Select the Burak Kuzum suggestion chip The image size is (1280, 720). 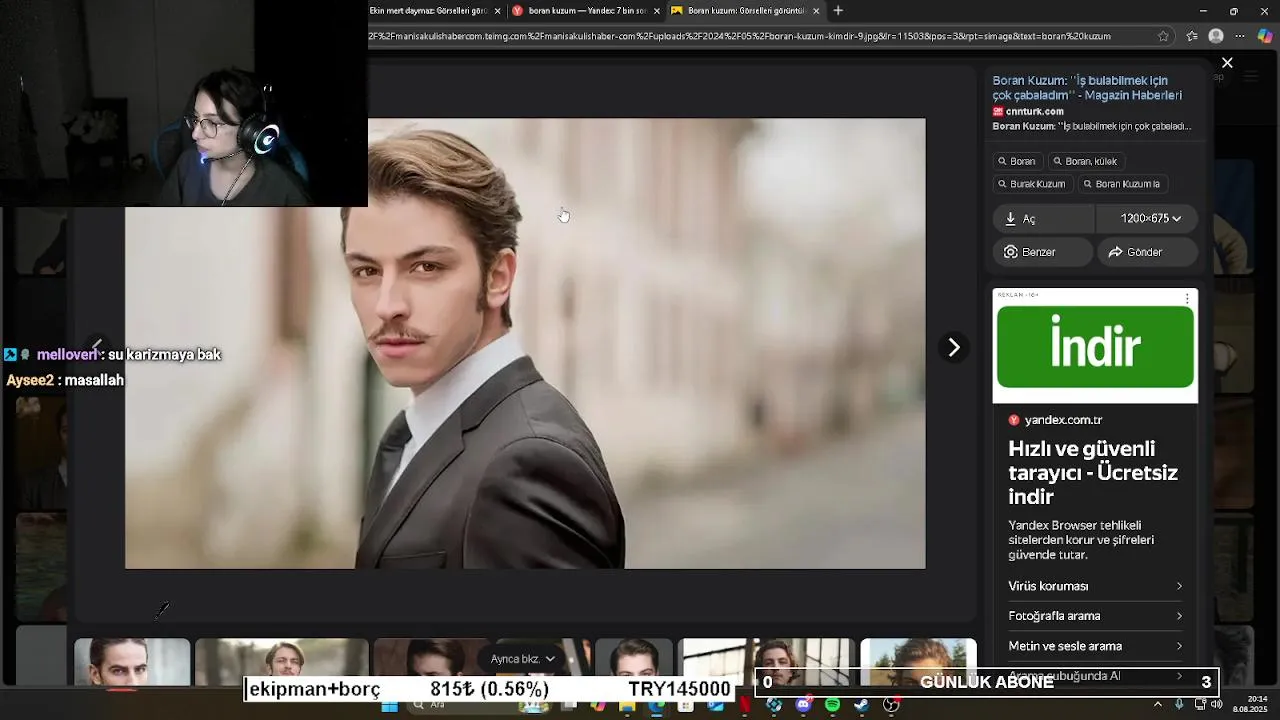click(1032, 184)
